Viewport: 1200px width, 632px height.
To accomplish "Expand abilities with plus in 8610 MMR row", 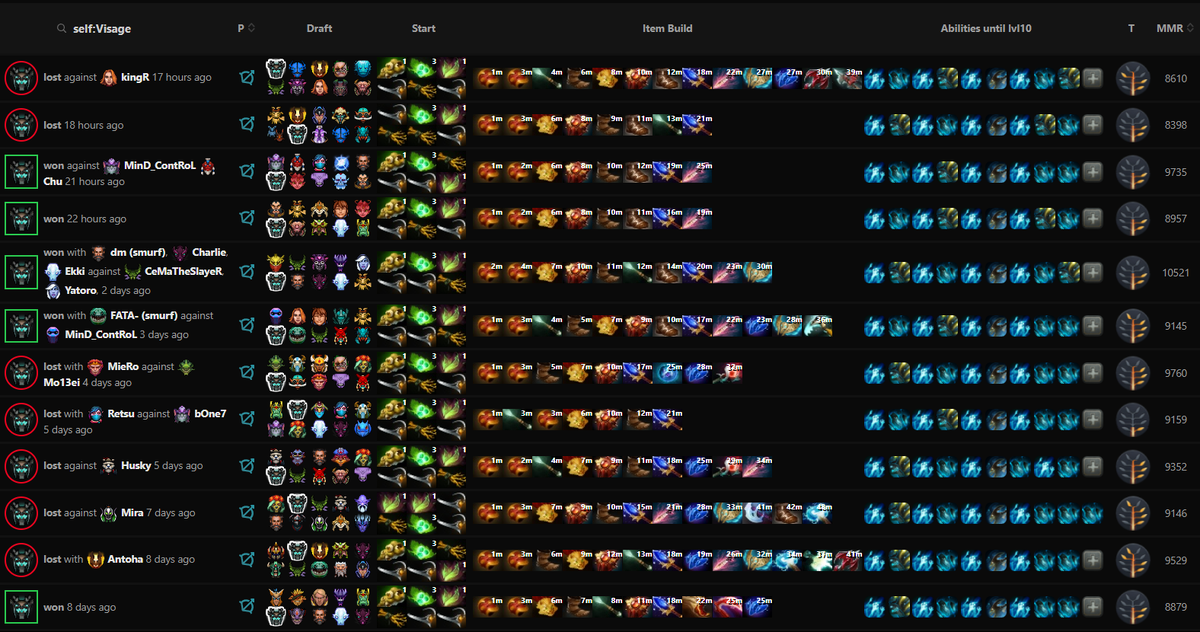I will [1092, 78].
